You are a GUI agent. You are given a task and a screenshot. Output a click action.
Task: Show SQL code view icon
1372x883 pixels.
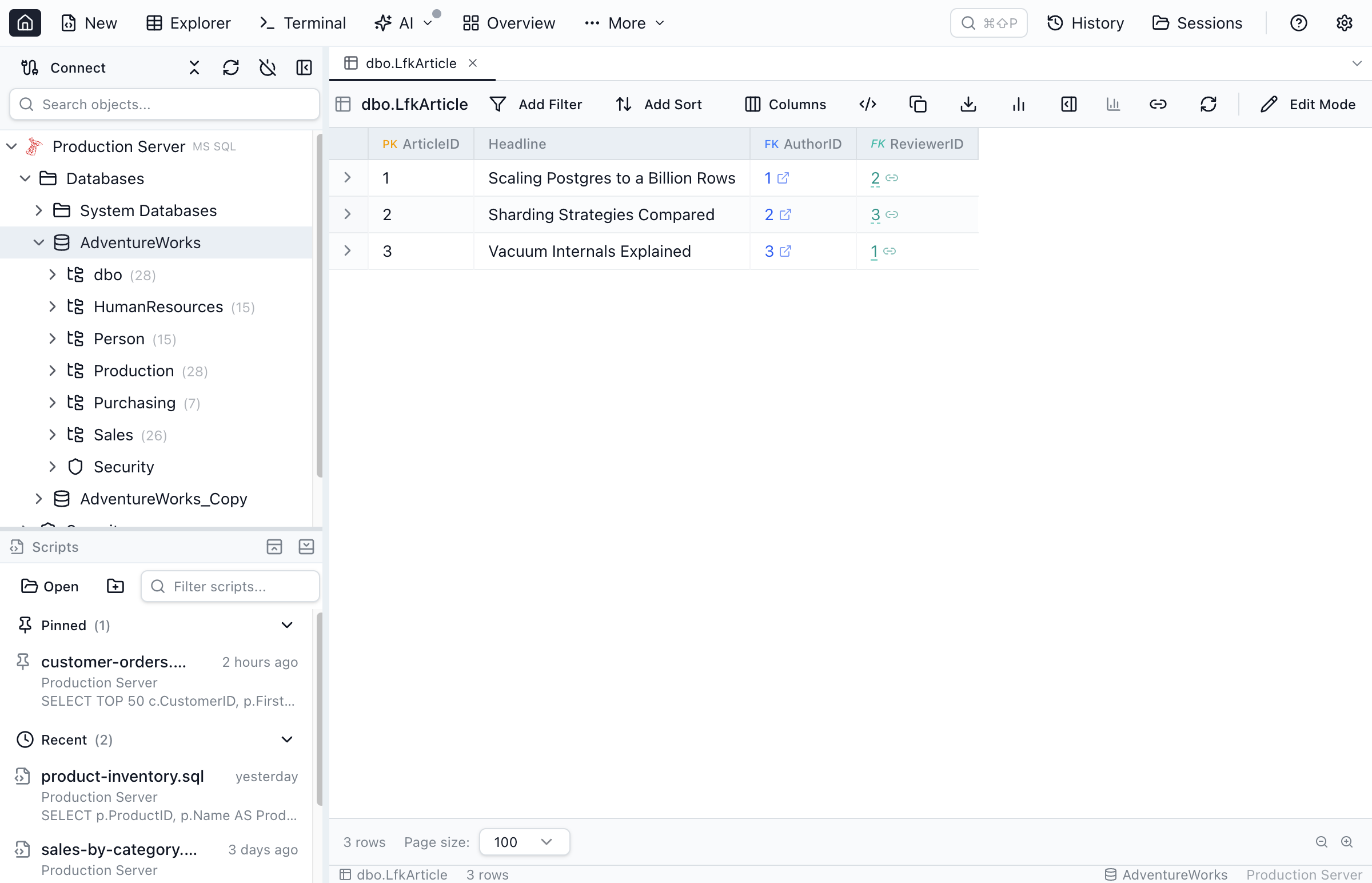point(868,104)
